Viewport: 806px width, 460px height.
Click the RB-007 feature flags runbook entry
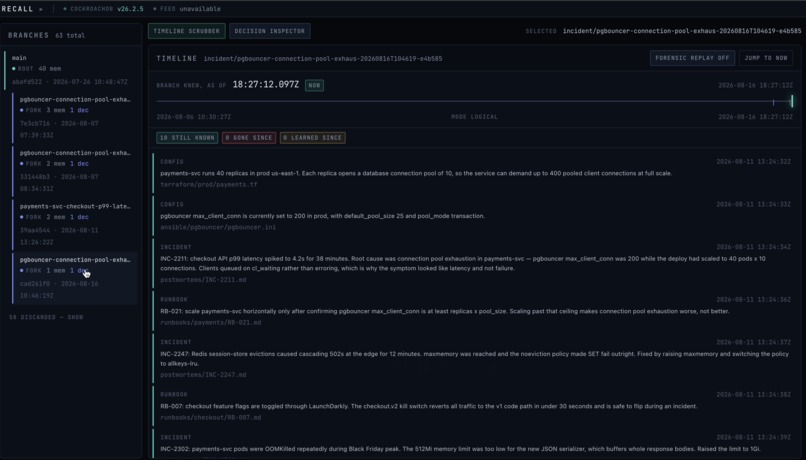(476, 406)
